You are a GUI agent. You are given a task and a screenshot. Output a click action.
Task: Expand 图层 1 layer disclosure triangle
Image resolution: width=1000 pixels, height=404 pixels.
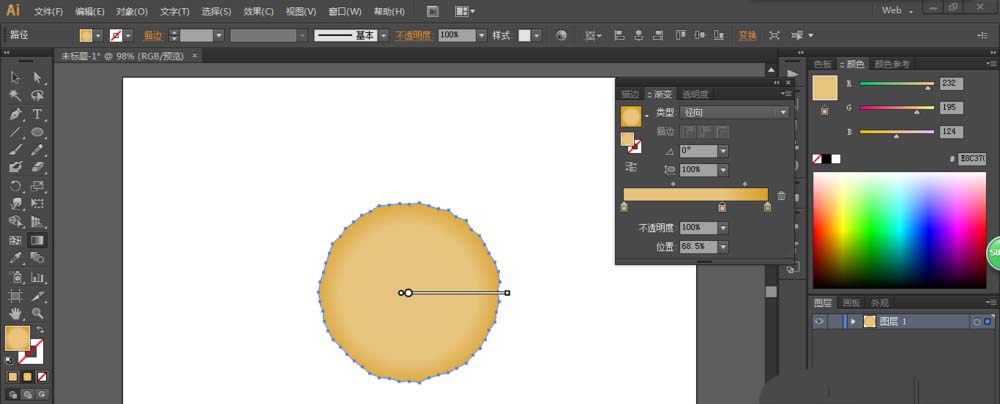pyautogui.click(x=853, y=322)
